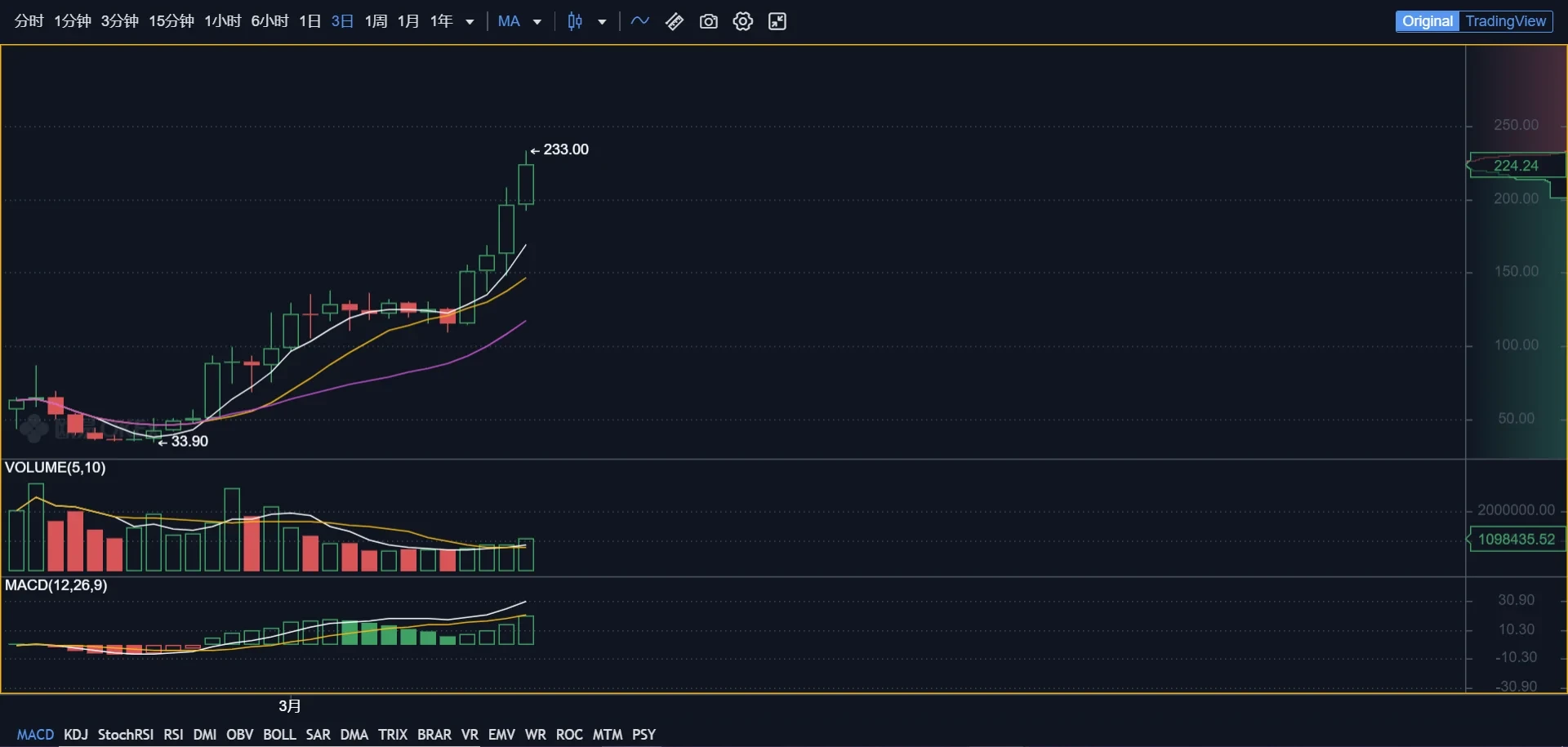Click the 224.24 current price label
This screenshot has width=1568, height=747.
point(1516,166)
